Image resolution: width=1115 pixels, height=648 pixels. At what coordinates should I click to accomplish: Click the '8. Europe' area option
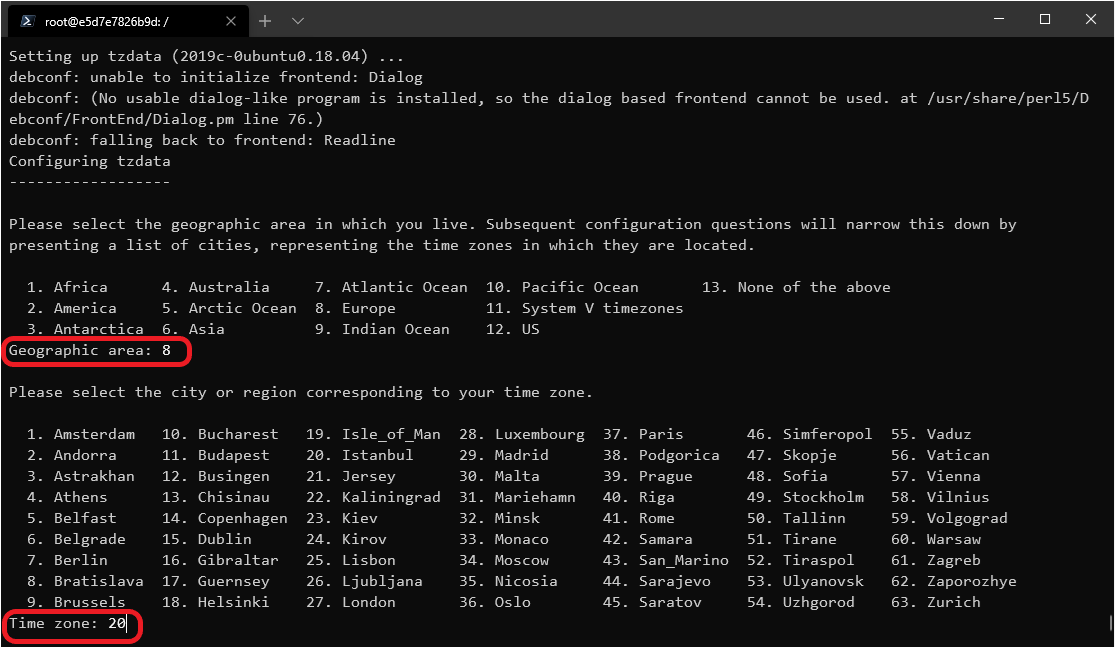355,308
